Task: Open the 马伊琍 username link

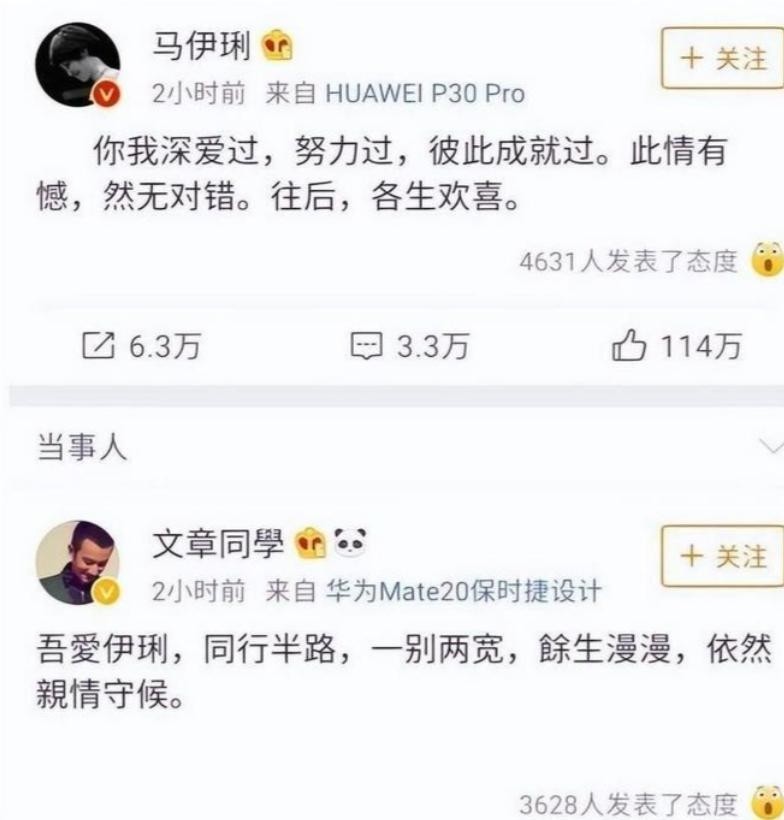Action: coord(201,46)
